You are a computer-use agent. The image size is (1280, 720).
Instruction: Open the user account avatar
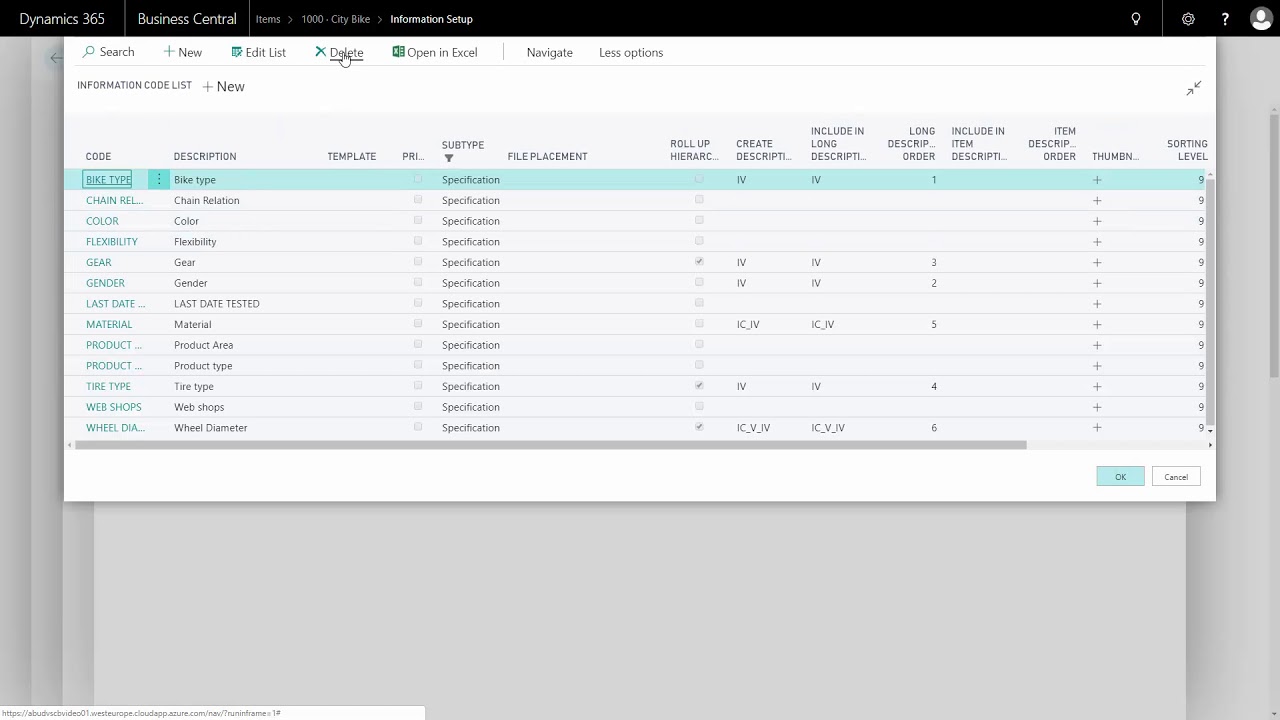pyautogui.click(x=1261, y=19)
